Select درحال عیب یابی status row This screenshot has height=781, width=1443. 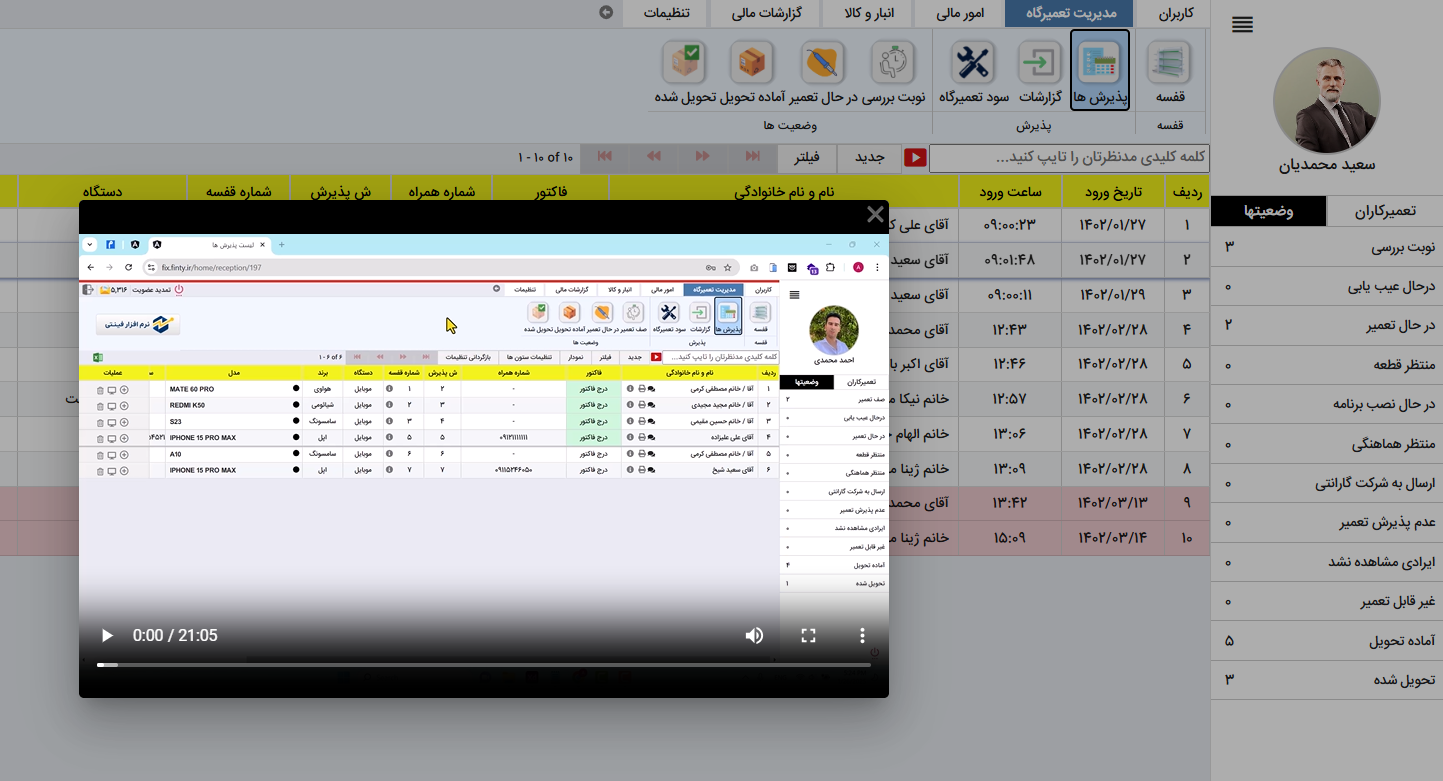1327,286
